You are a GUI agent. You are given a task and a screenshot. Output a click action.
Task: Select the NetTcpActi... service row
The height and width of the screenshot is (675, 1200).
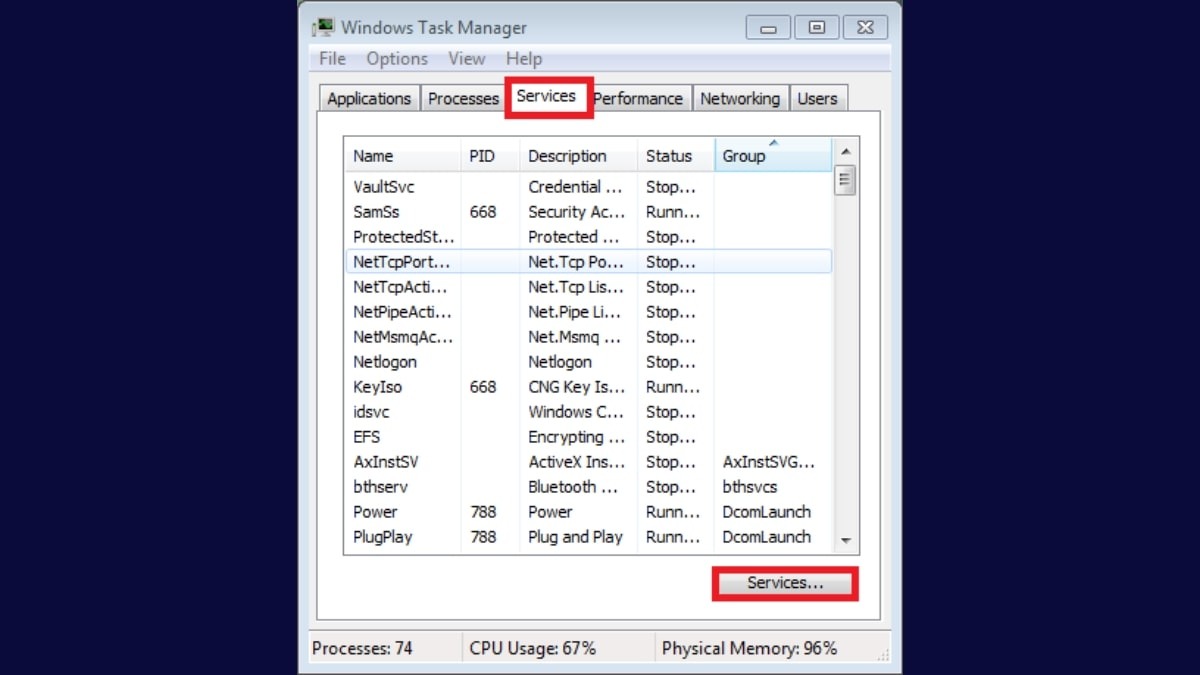[588, 287]
